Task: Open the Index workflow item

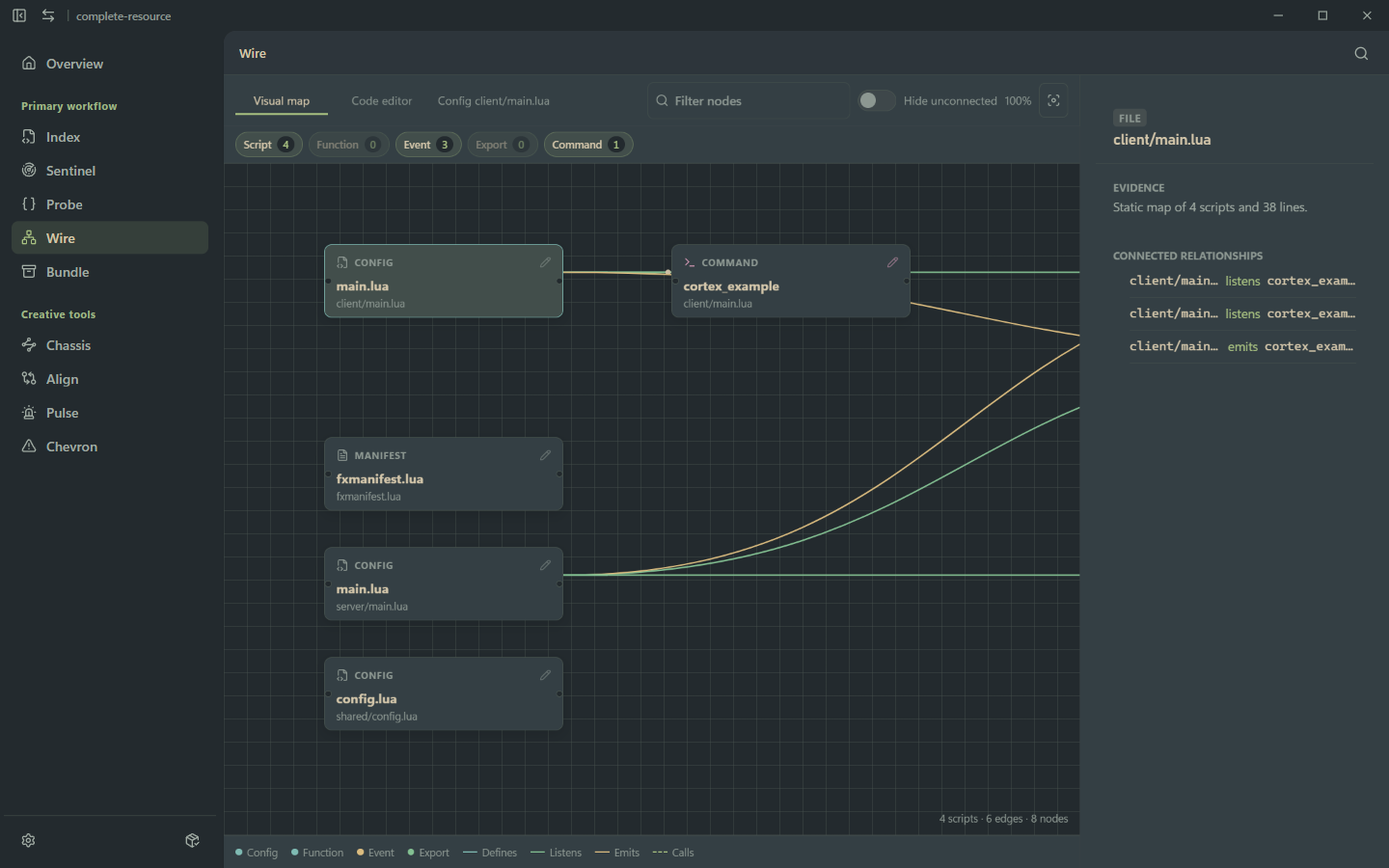Action: click(110, 137)
